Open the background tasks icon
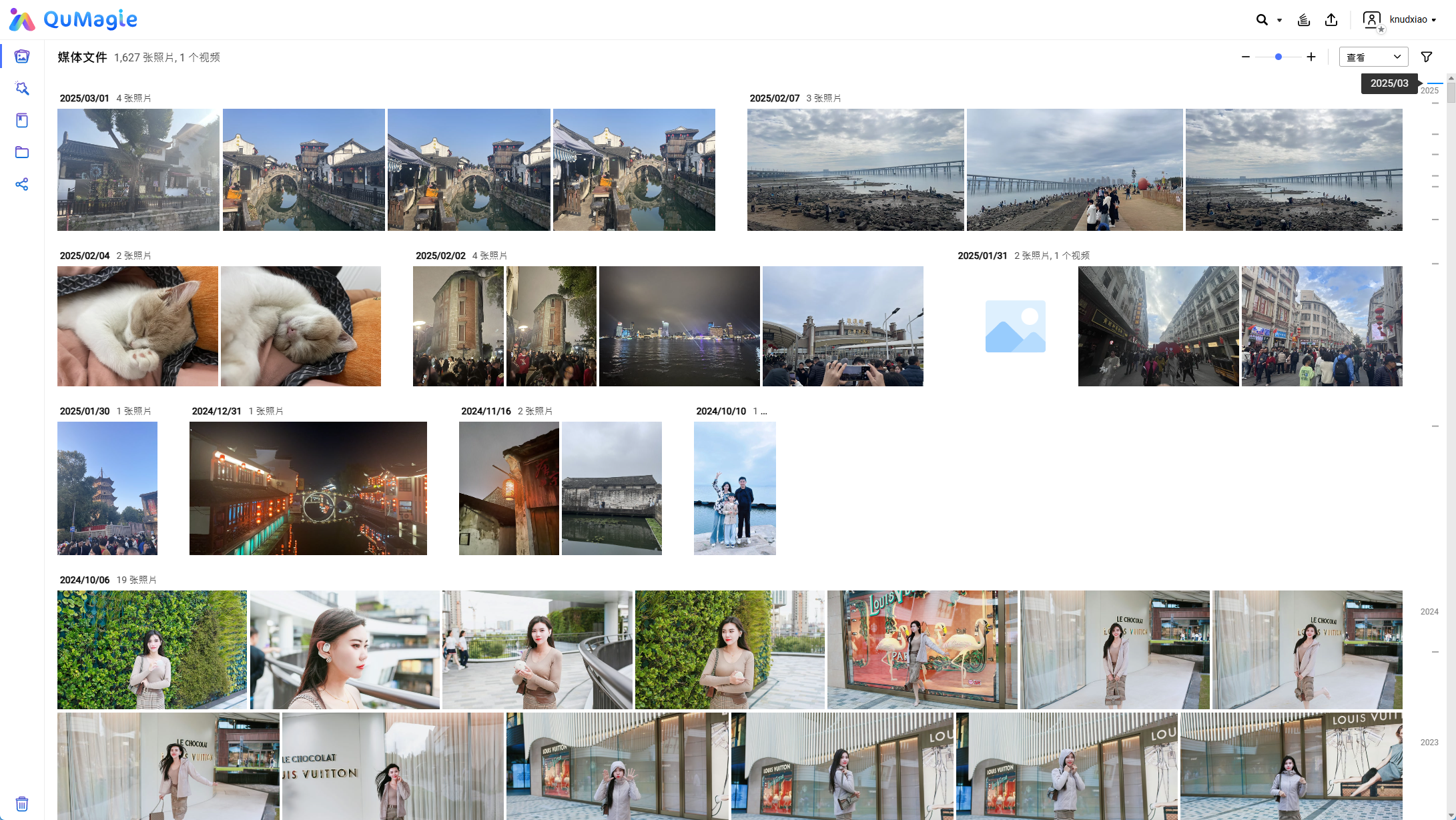 point(1303,20)
